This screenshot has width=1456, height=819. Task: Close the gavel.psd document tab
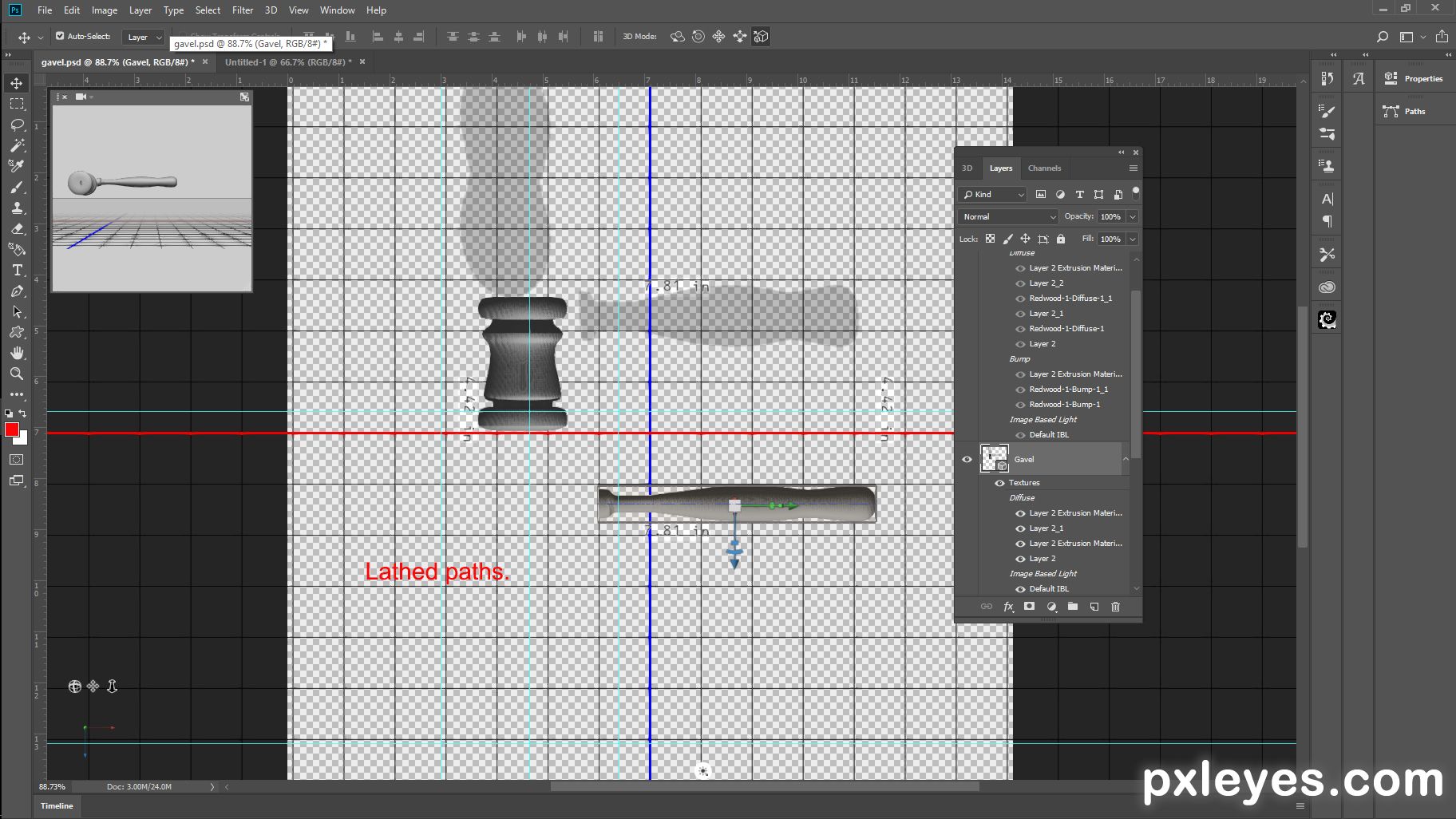coord(205,61)
